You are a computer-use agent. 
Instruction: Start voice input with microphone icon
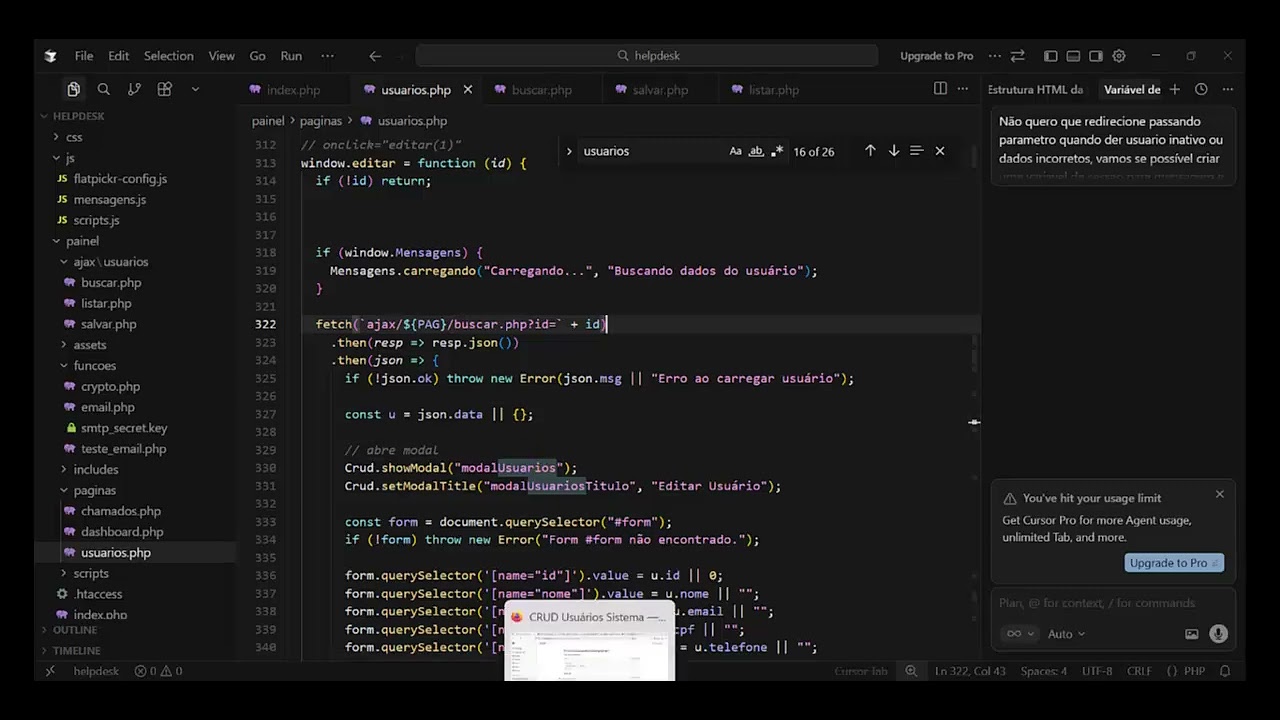point(1218,634)
